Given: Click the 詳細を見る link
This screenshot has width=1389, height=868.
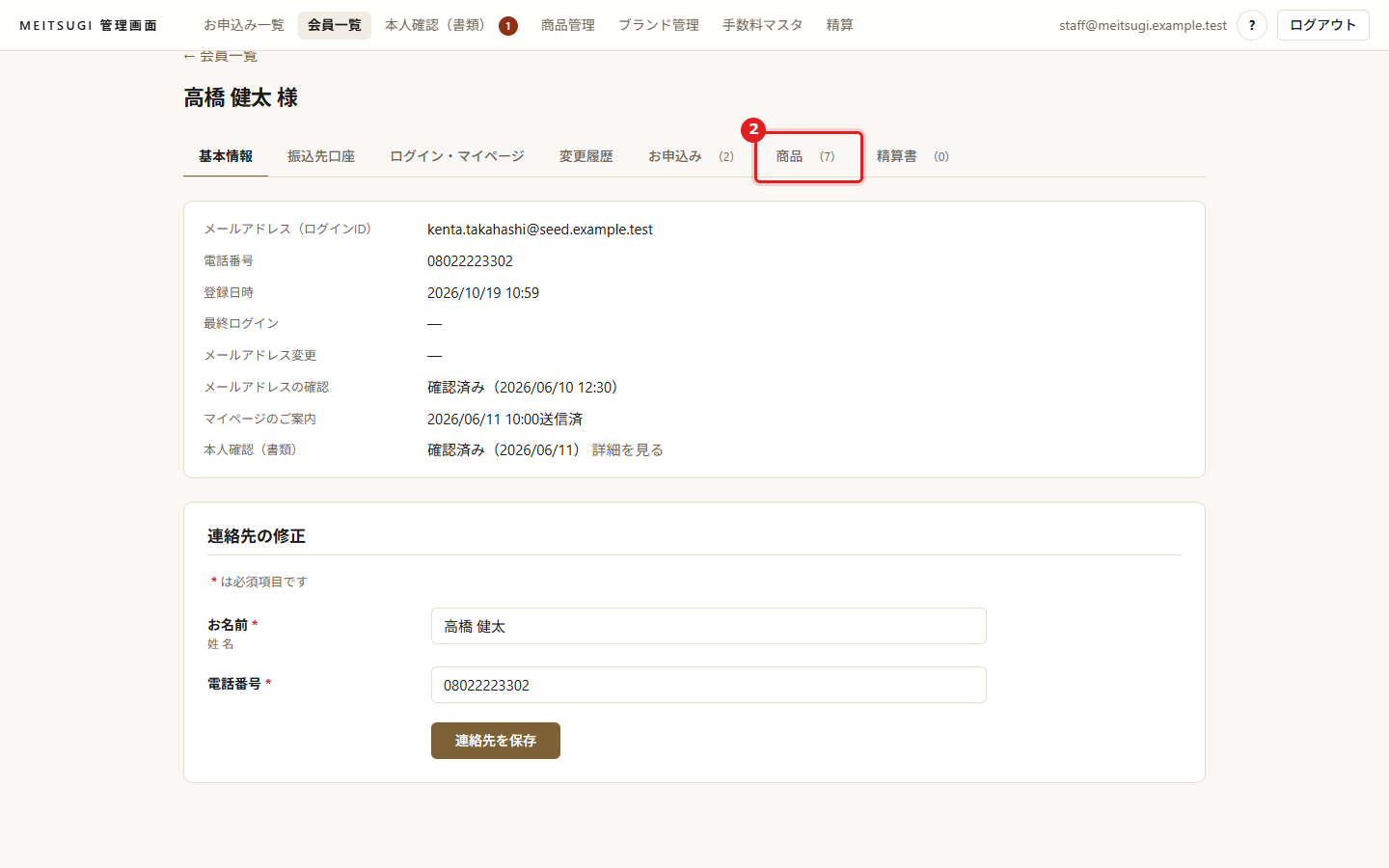Looking at the screenshot, I should tap(628, 450).
